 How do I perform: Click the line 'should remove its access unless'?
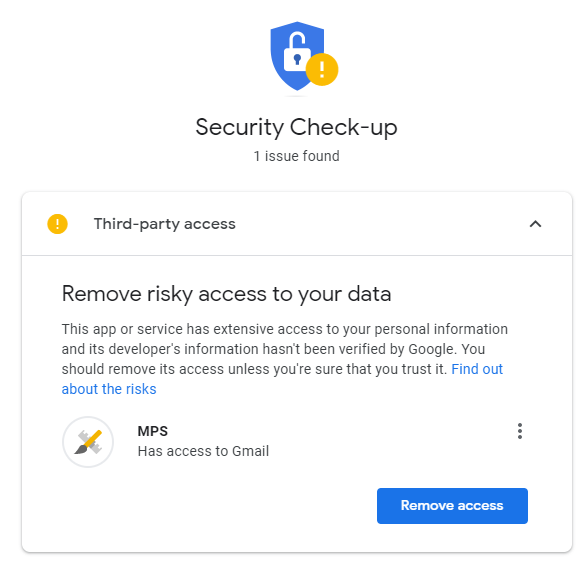point(254,369)
